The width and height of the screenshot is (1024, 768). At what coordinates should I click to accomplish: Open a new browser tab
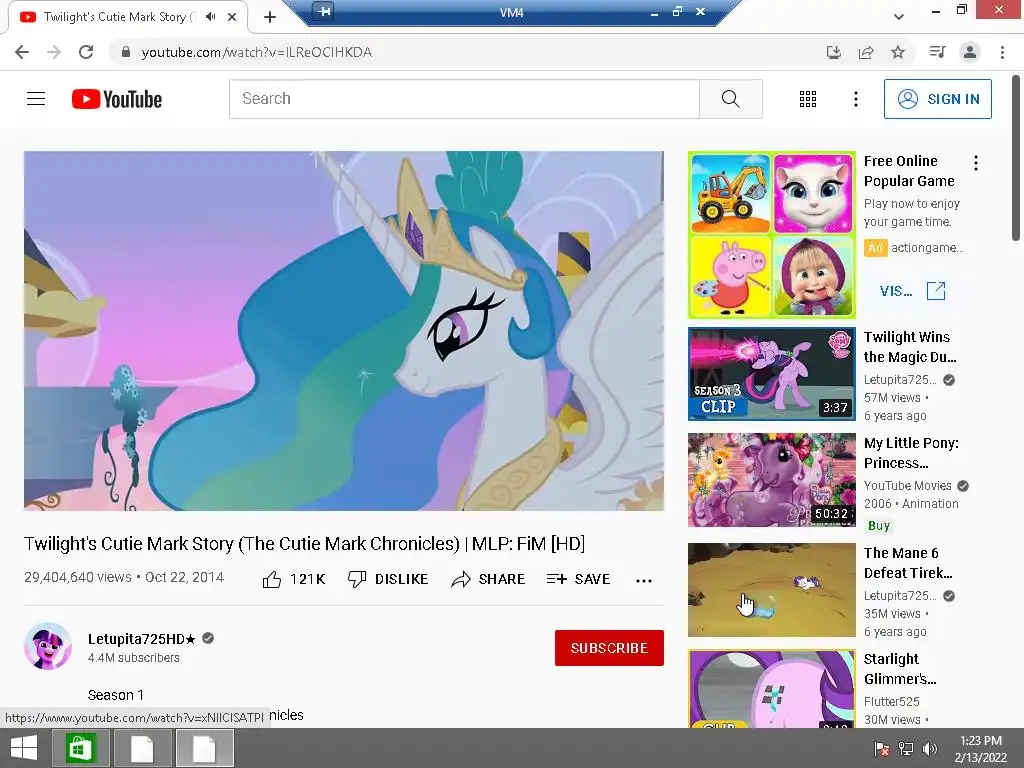[270, 17]
